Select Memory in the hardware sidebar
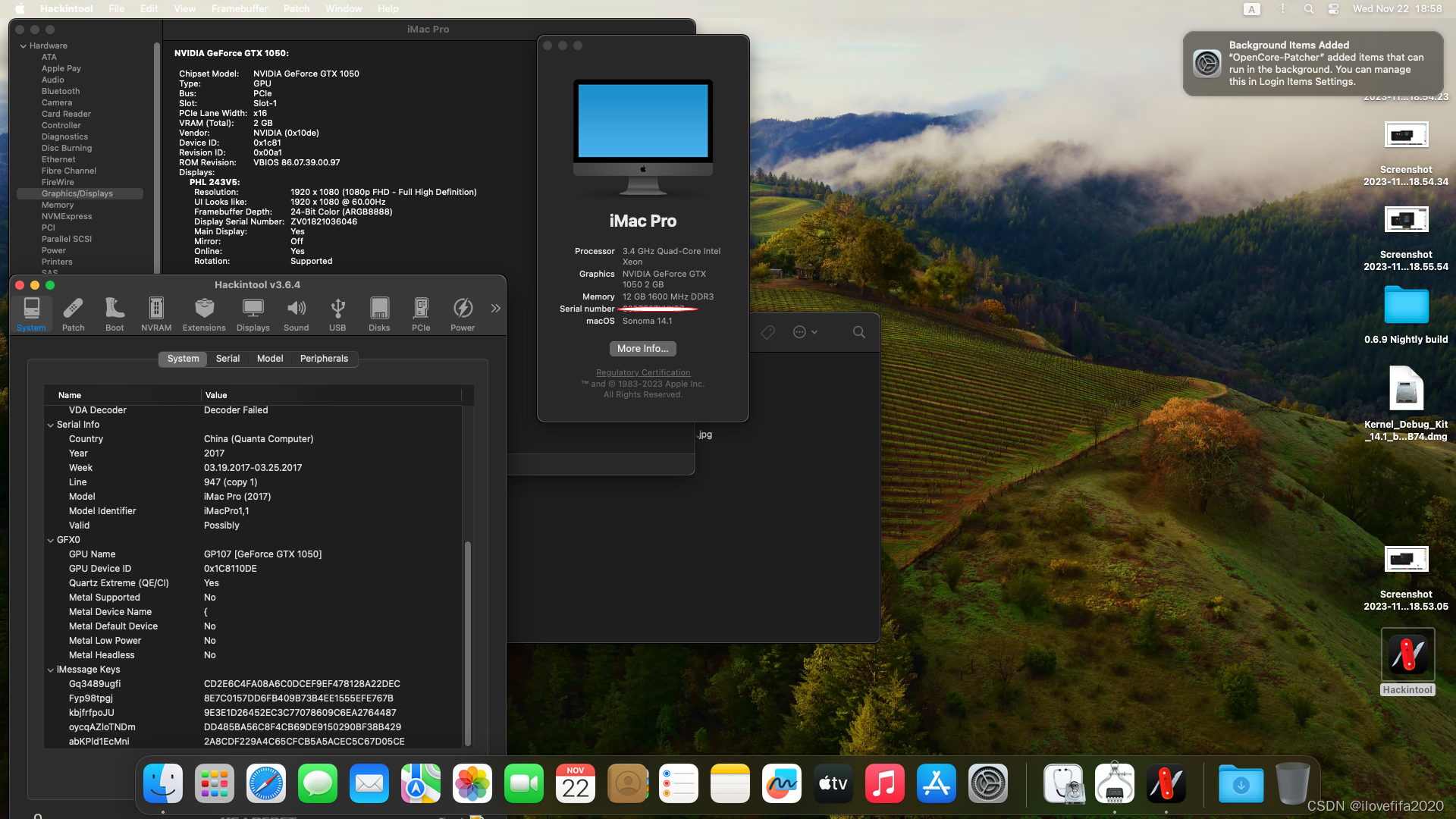Screen dimensions: 1456x819 tap(58, 205)
